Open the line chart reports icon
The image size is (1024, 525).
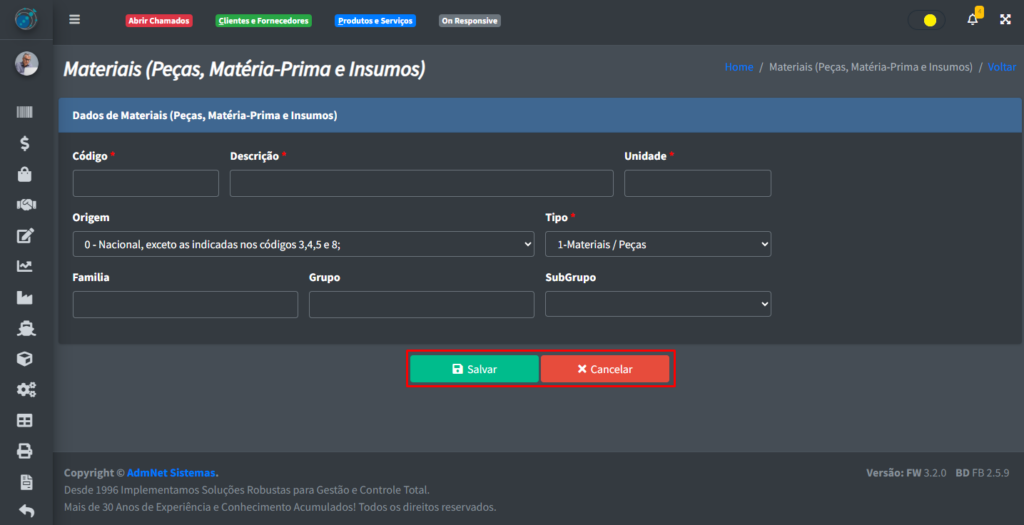(x=25, y=266)
